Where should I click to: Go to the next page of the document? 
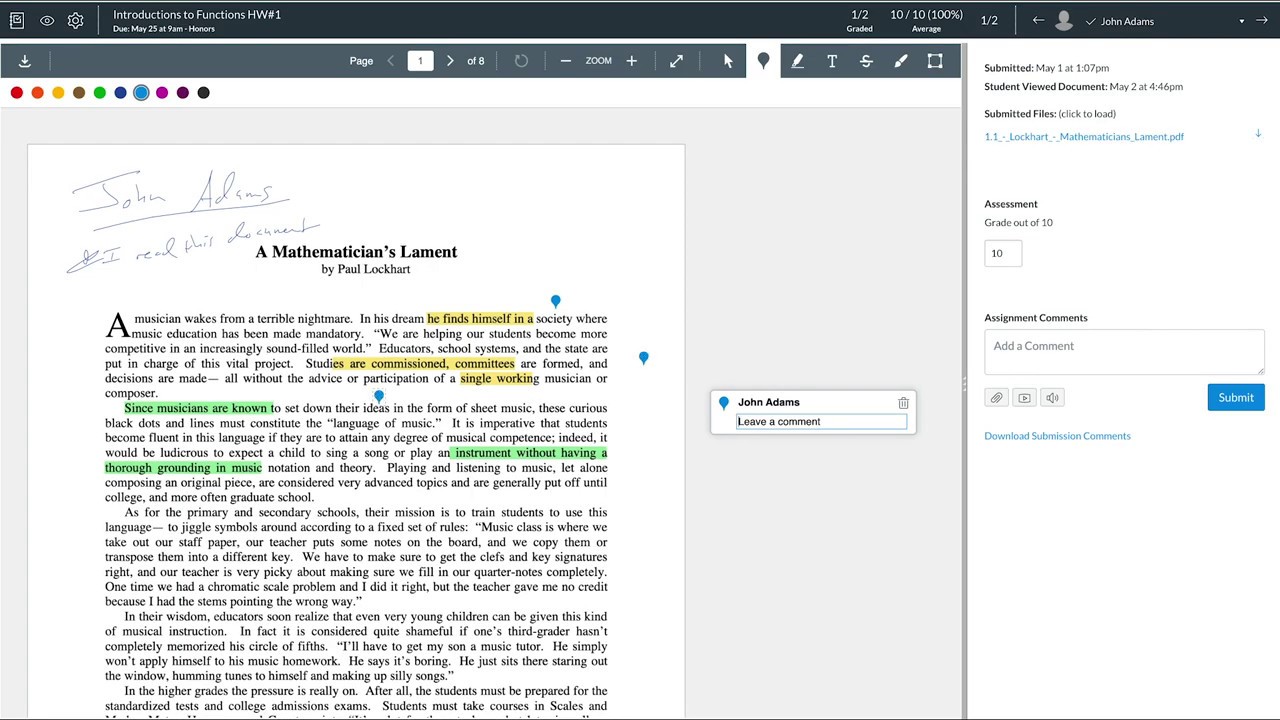coord(450,61)
